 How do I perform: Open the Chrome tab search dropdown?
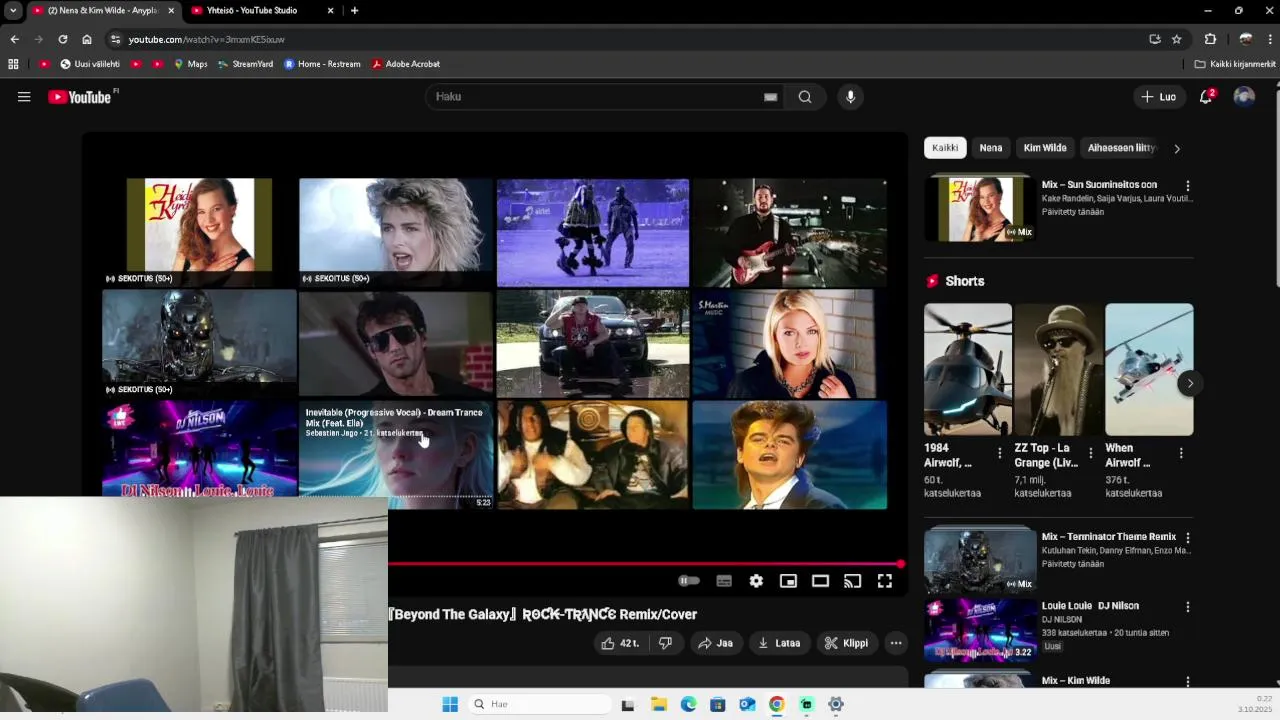coord(13,11)
